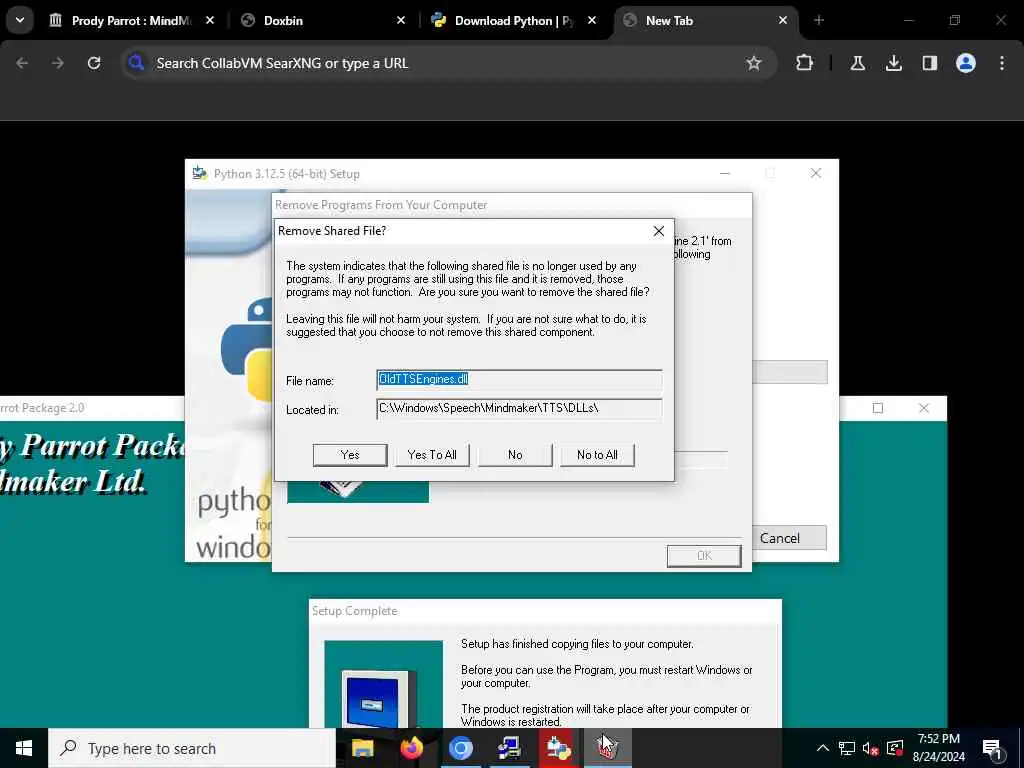The height and width of the screenshot is (768, 1024).
Task: Close the Prody Parrot tab
Action: pyautogui.click(x=210, y=21)
